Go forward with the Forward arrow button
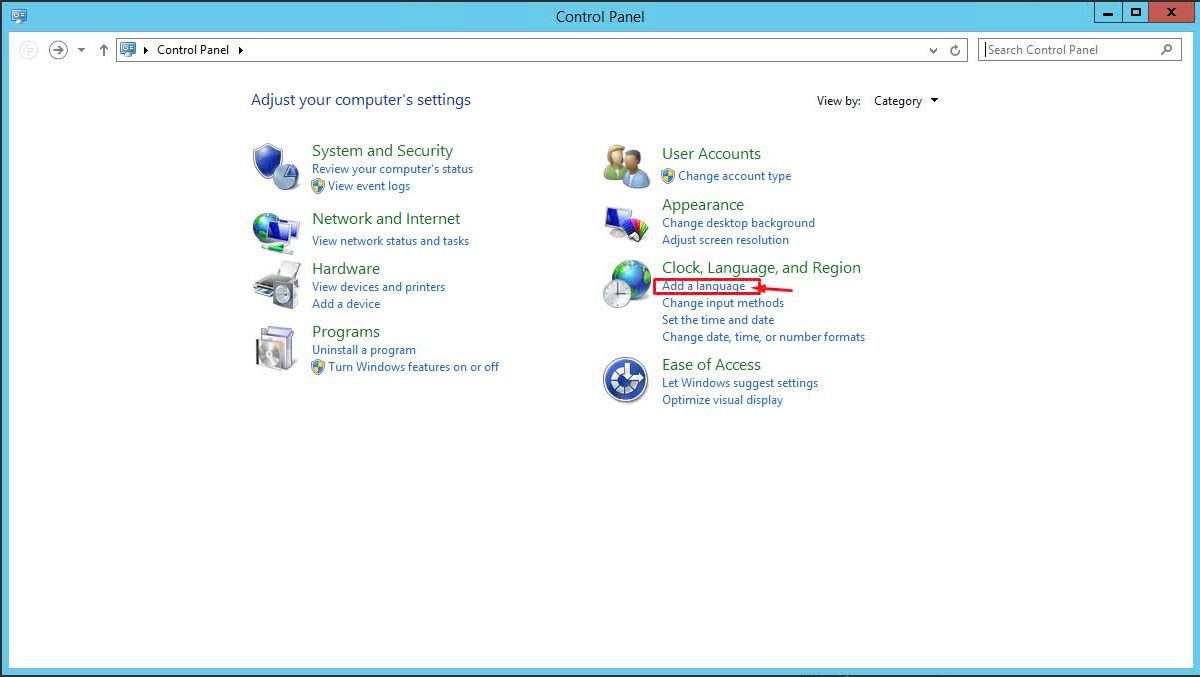Image resolution: width=1200 pixels, height=677 pixels. (58, 50)
